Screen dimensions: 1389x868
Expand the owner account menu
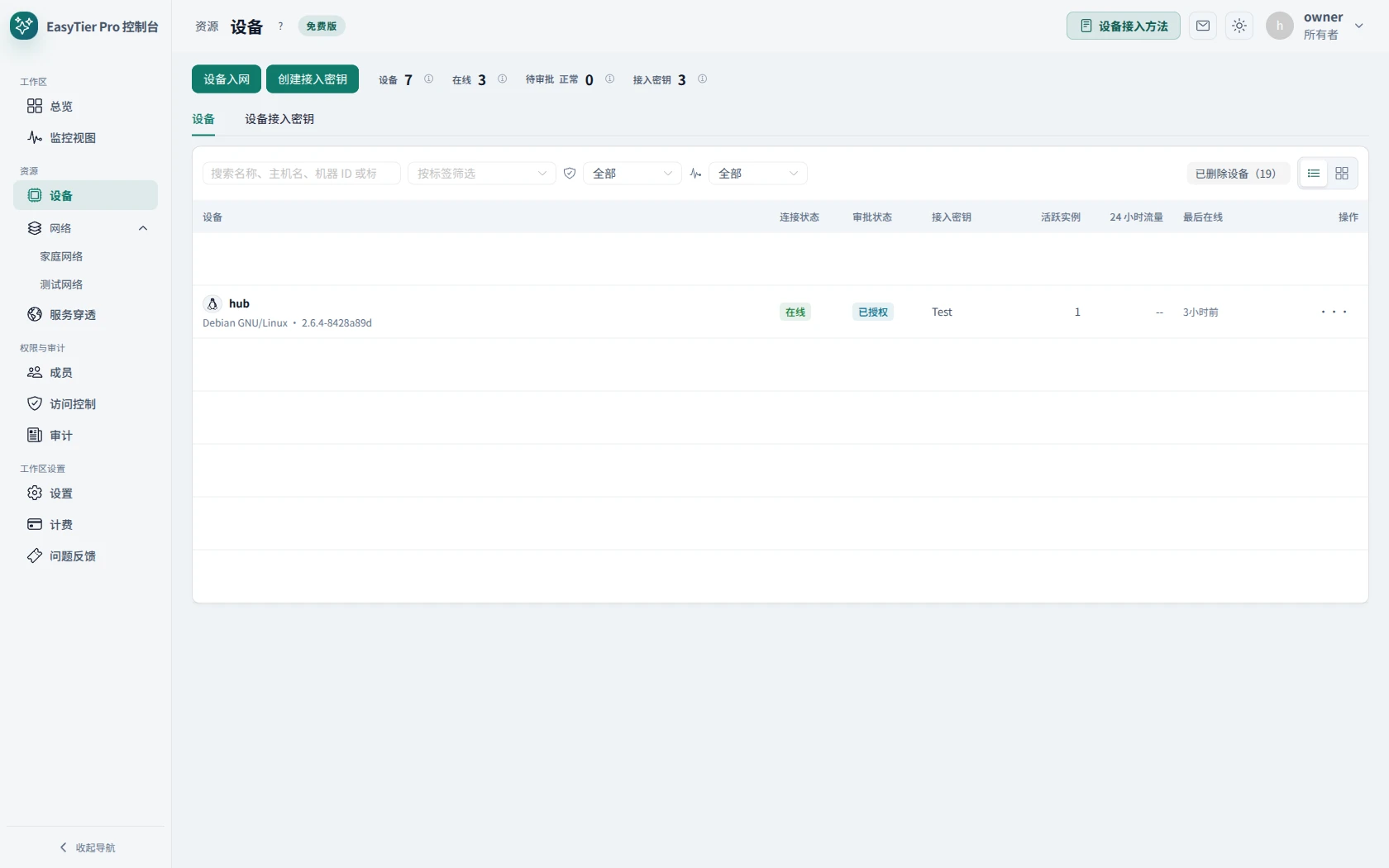(1315, 26)
